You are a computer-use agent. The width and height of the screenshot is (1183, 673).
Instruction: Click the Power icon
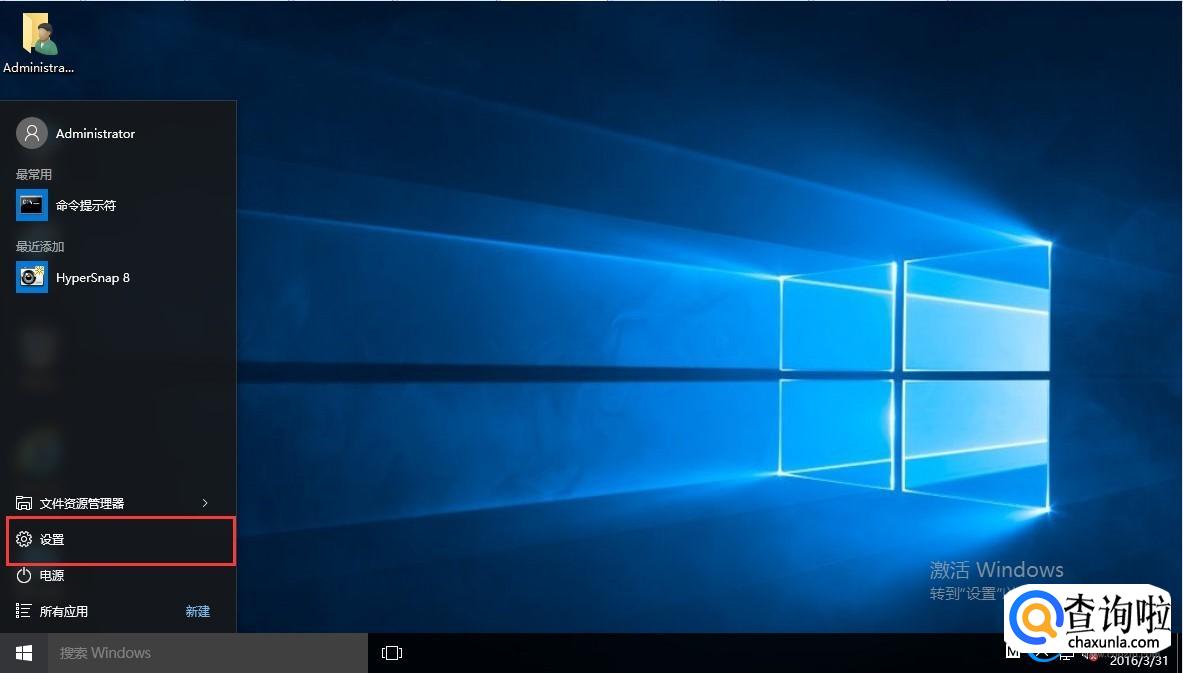(x=24, y=576)
